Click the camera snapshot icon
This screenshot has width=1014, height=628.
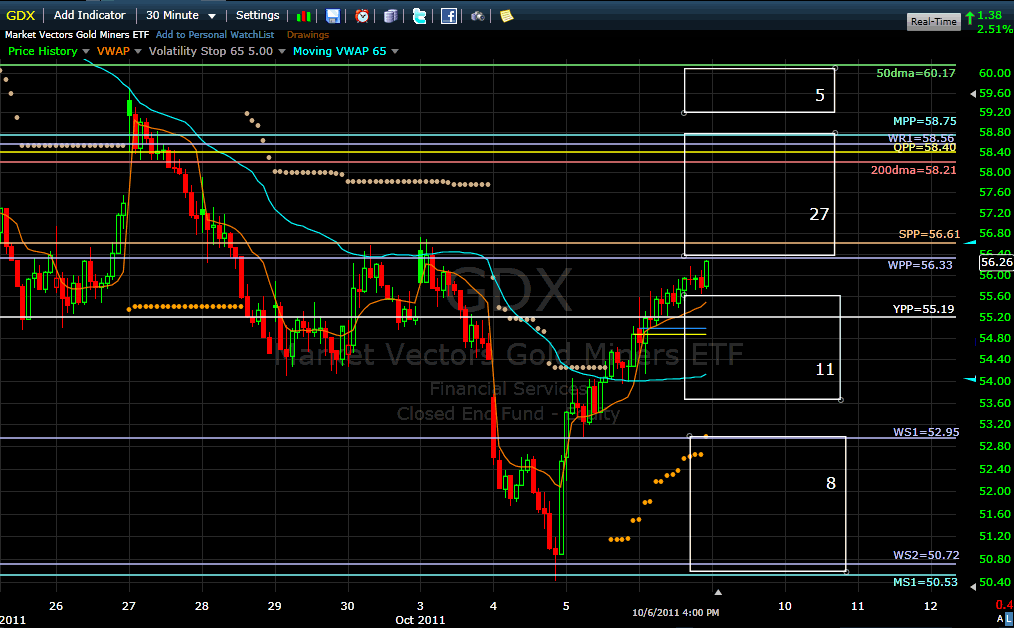pyautogui.click(x=477, y=16)
